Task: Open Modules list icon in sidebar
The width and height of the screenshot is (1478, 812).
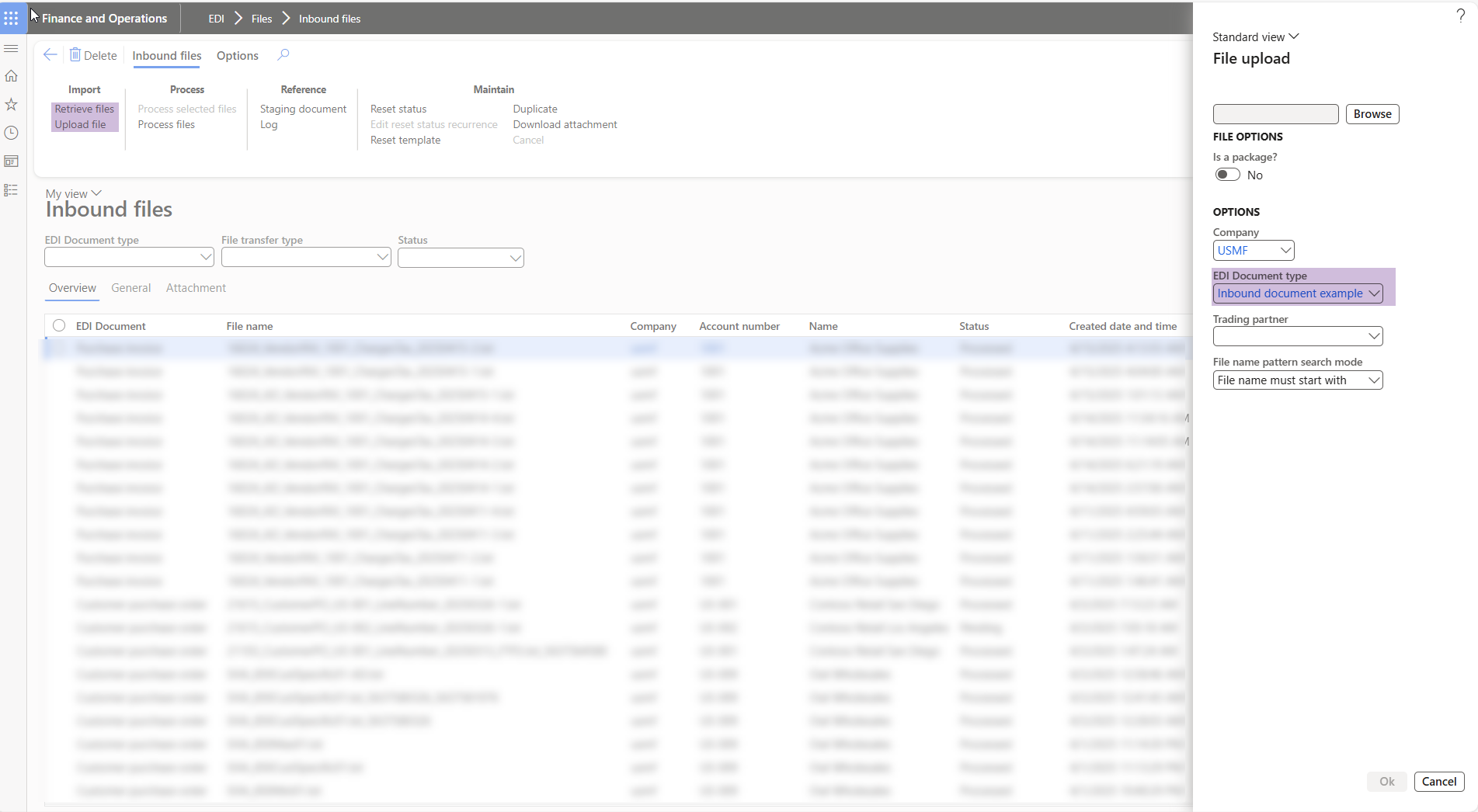Action: point(12,190)
